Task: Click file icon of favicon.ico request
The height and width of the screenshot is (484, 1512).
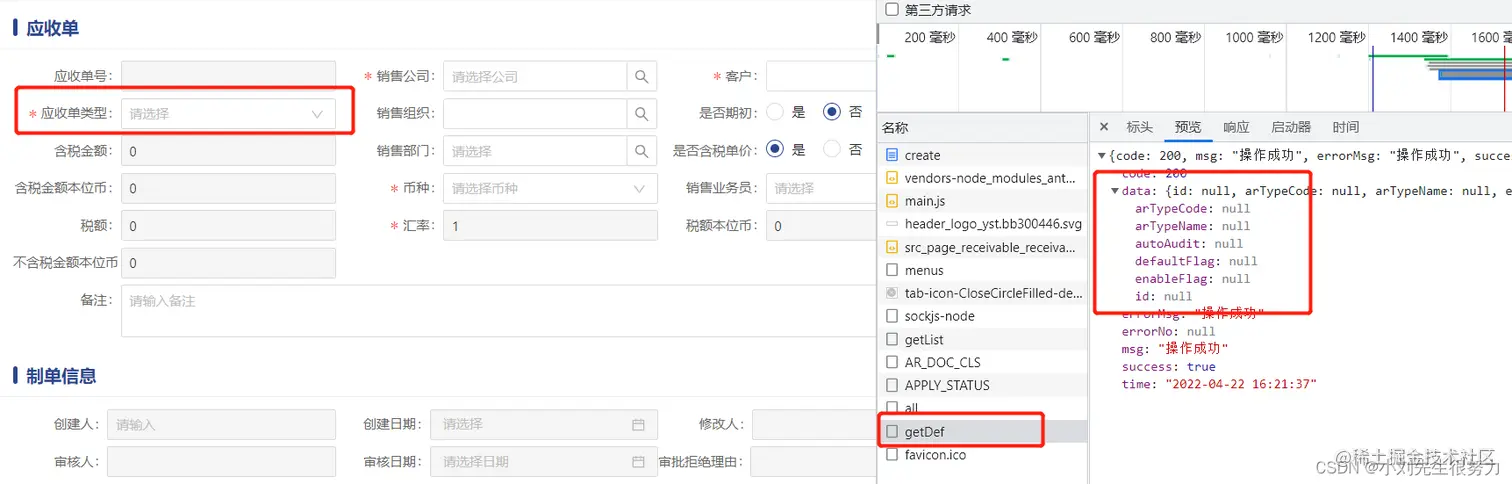Action: [x=892, y=455]
